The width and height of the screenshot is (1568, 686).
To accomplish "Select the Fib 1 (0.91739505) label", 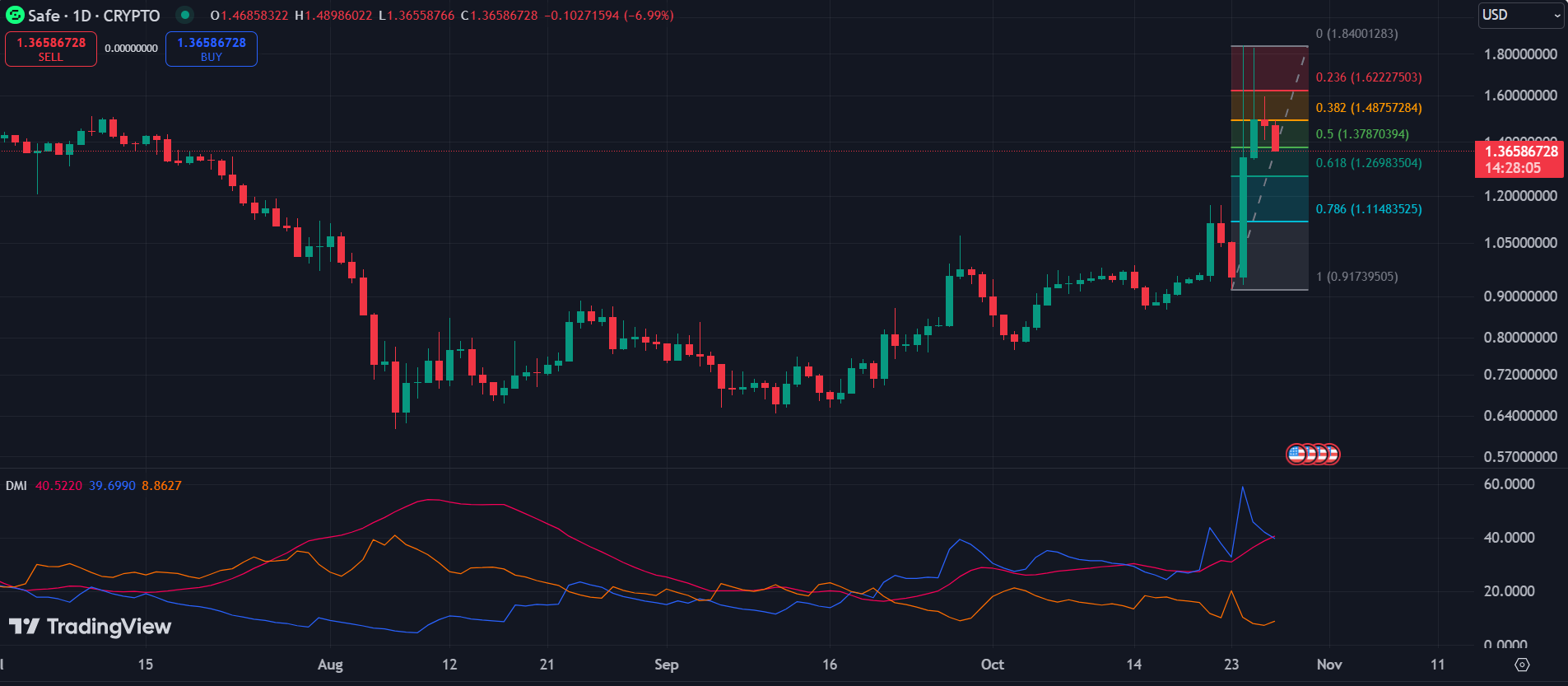I will (1356, 277).
